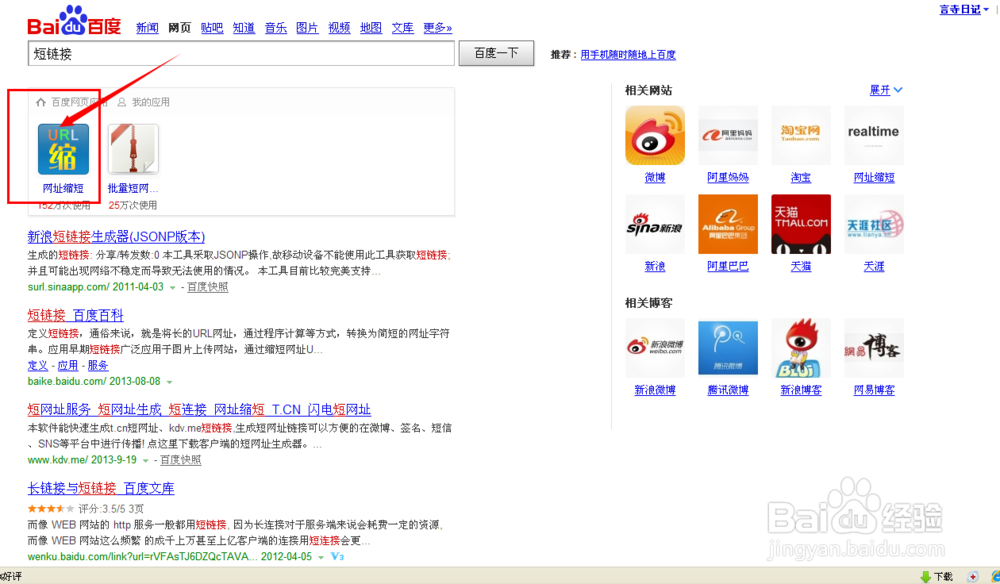This screenshot has width=1000, height=584.
Task: Open the blue Tencent Weibo icon
Action: 728,347
